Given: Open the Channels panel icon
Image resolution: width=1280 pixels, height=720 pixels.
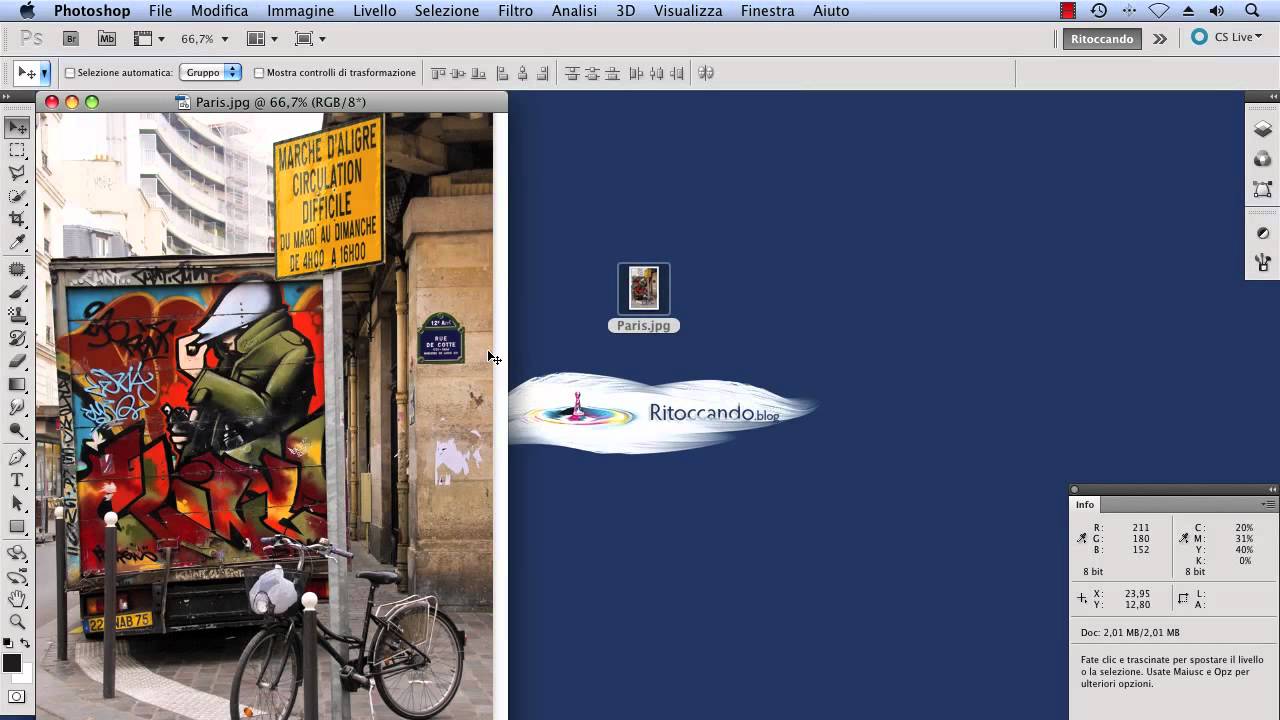Looking at the screenshot, I should 1262,159.
